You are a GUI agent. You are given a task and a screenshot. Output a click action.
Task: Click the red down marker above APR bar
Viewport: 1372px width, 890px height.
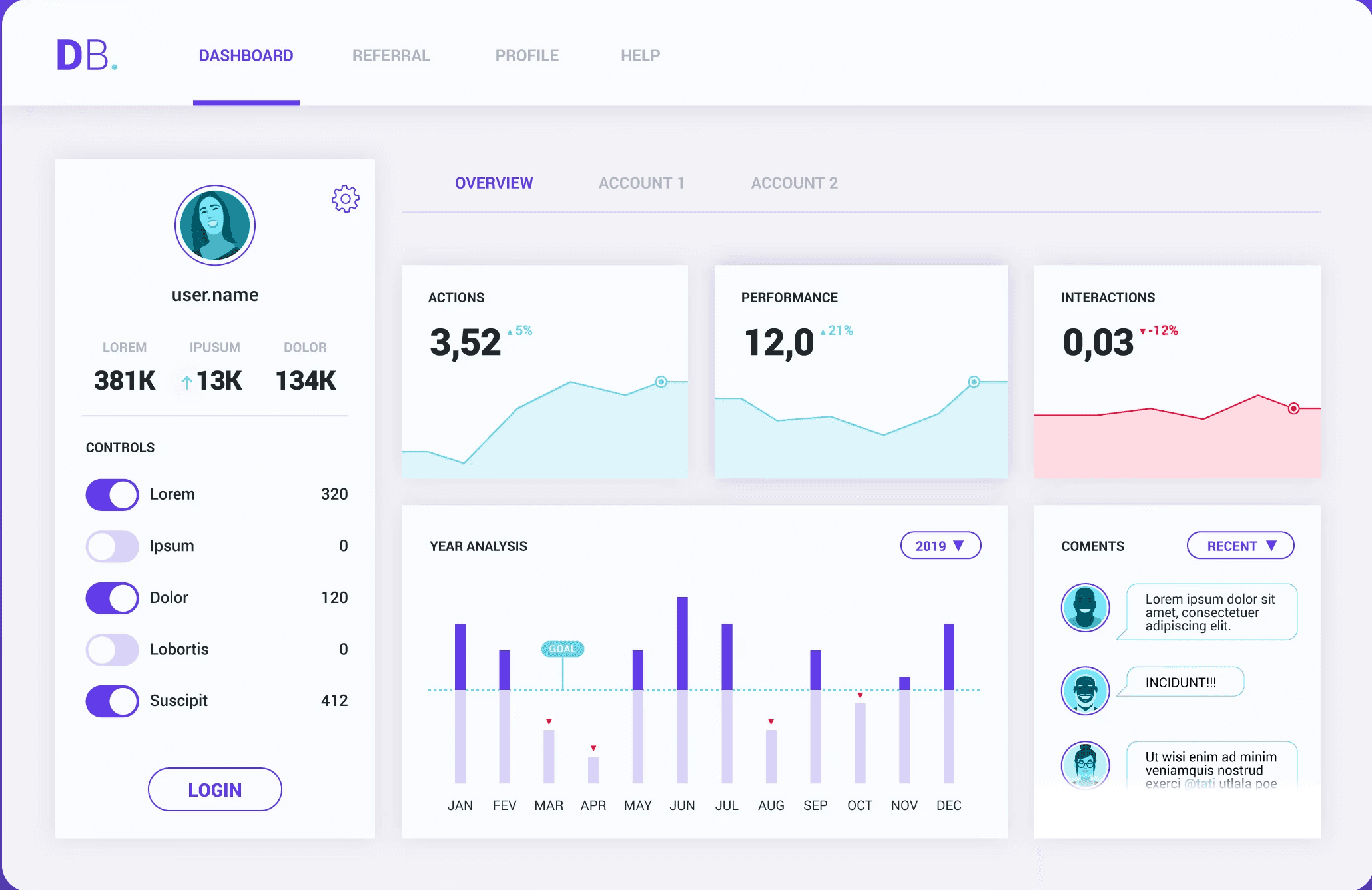tap(593, 748)
